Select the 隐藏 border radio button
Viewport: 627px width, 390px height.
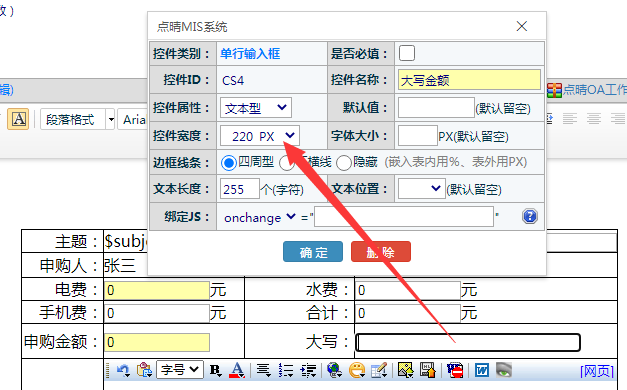point(343,163)
